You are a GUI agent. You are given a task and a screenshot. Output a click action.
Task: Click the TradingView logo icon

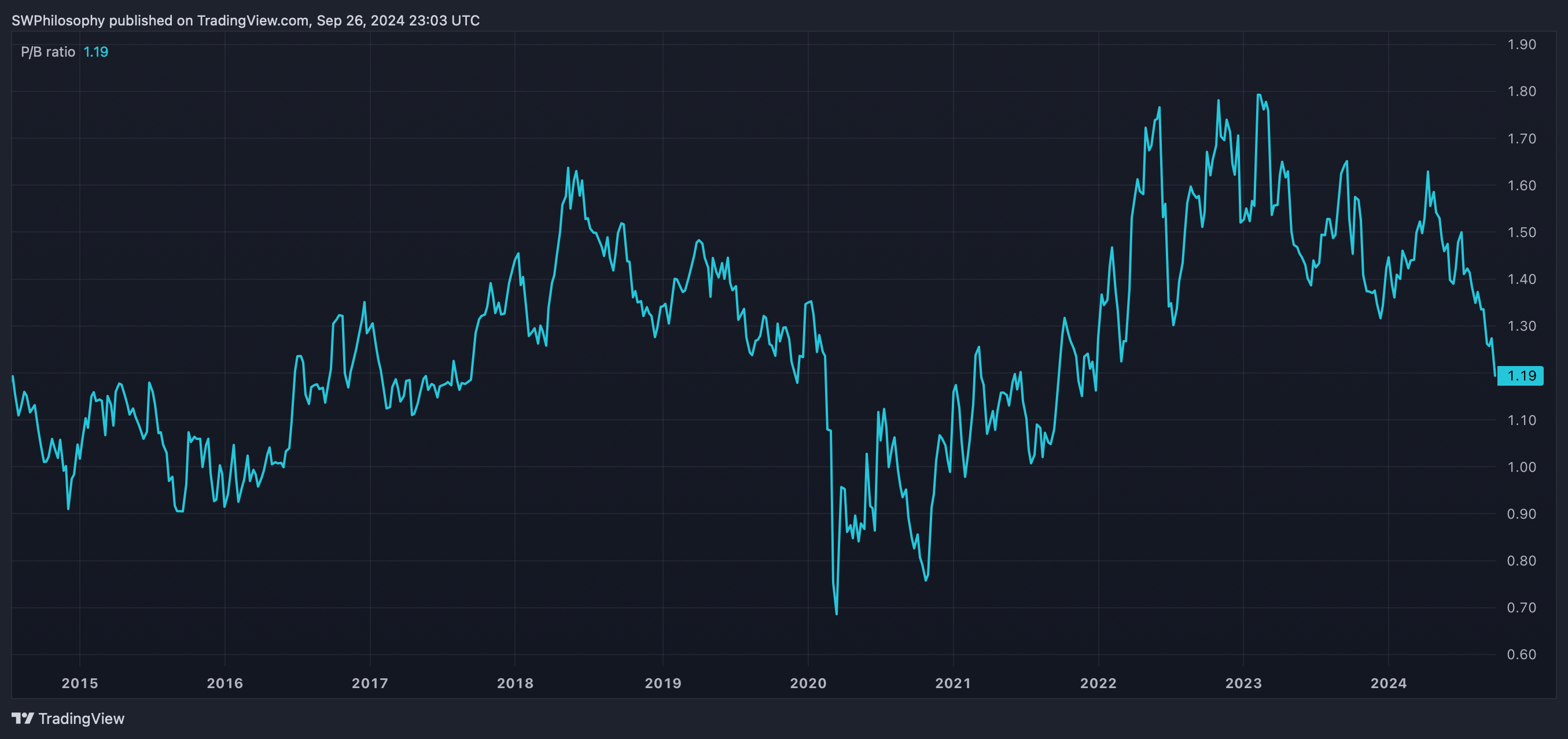coord(23,718)
